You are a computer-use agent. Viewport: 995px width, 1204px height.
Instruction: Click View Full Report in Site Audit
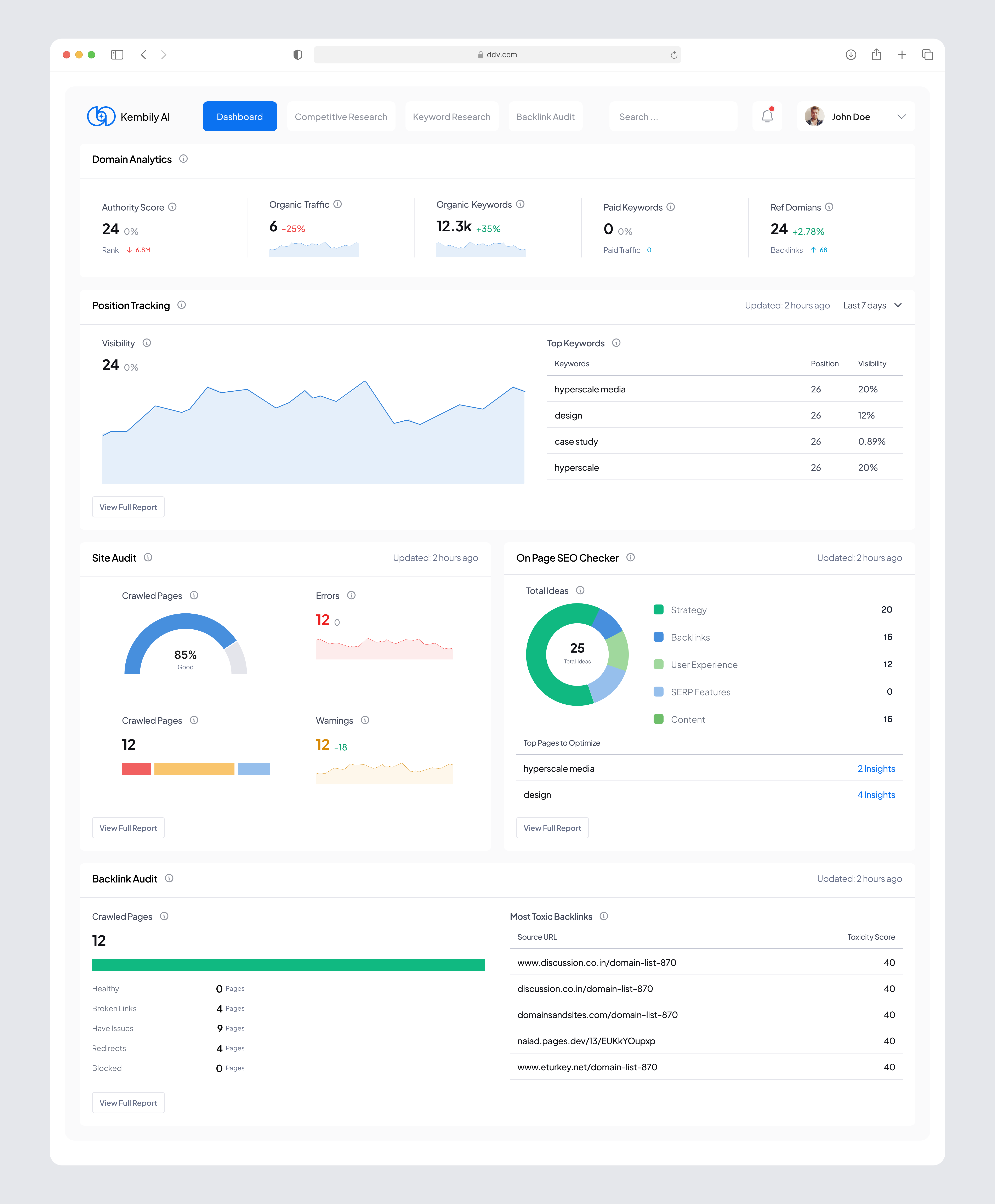128,828
